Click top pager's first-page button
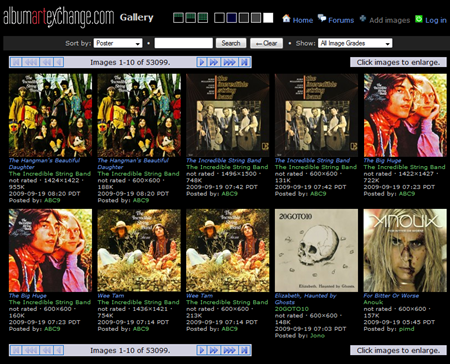This screenshot has width=450, height=364. click(x=16, y=62)
